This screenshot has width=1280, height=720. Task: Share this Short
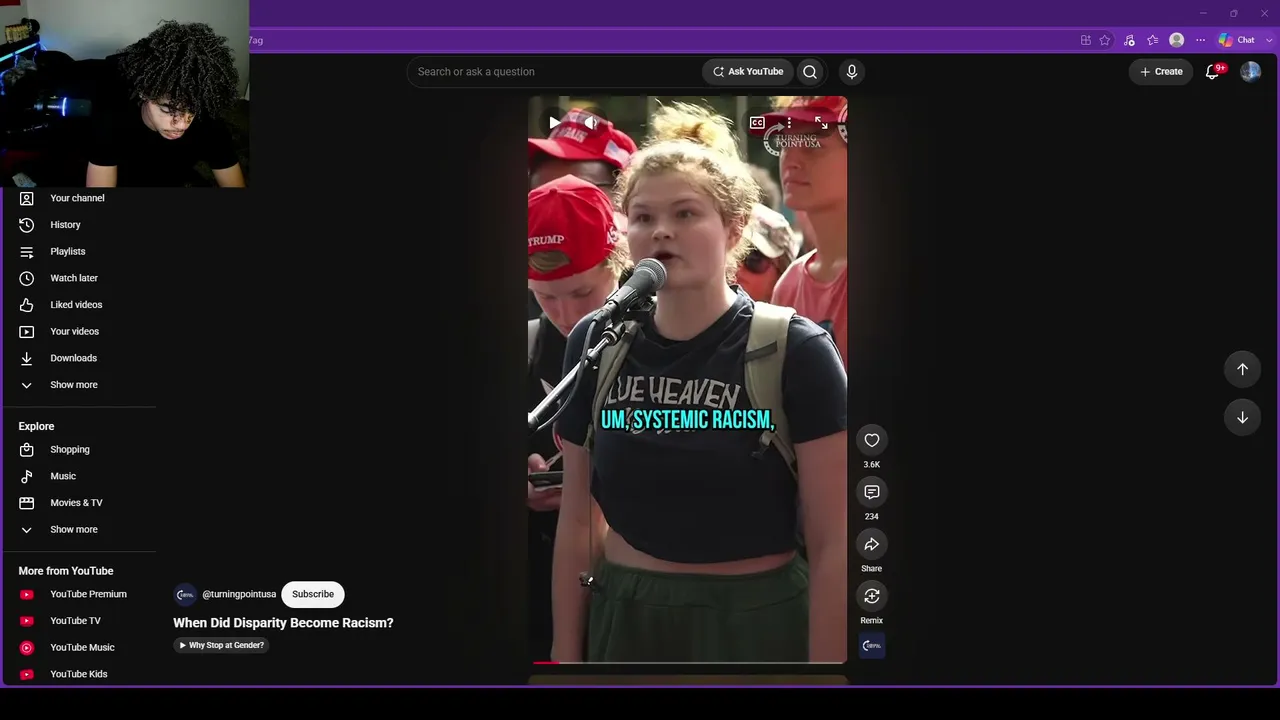point(872,544)
